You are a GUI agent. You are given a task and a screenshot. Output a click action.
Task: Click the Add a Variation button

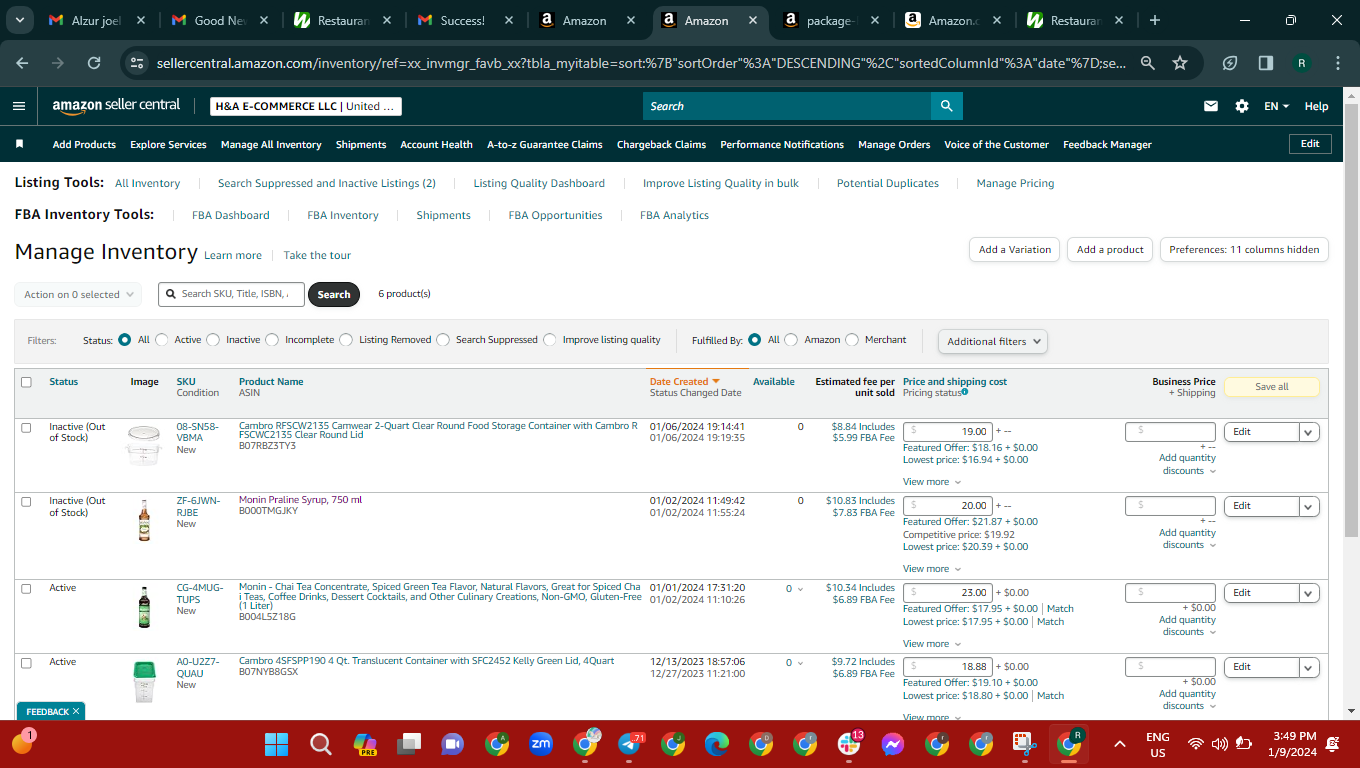point(1015,250)
